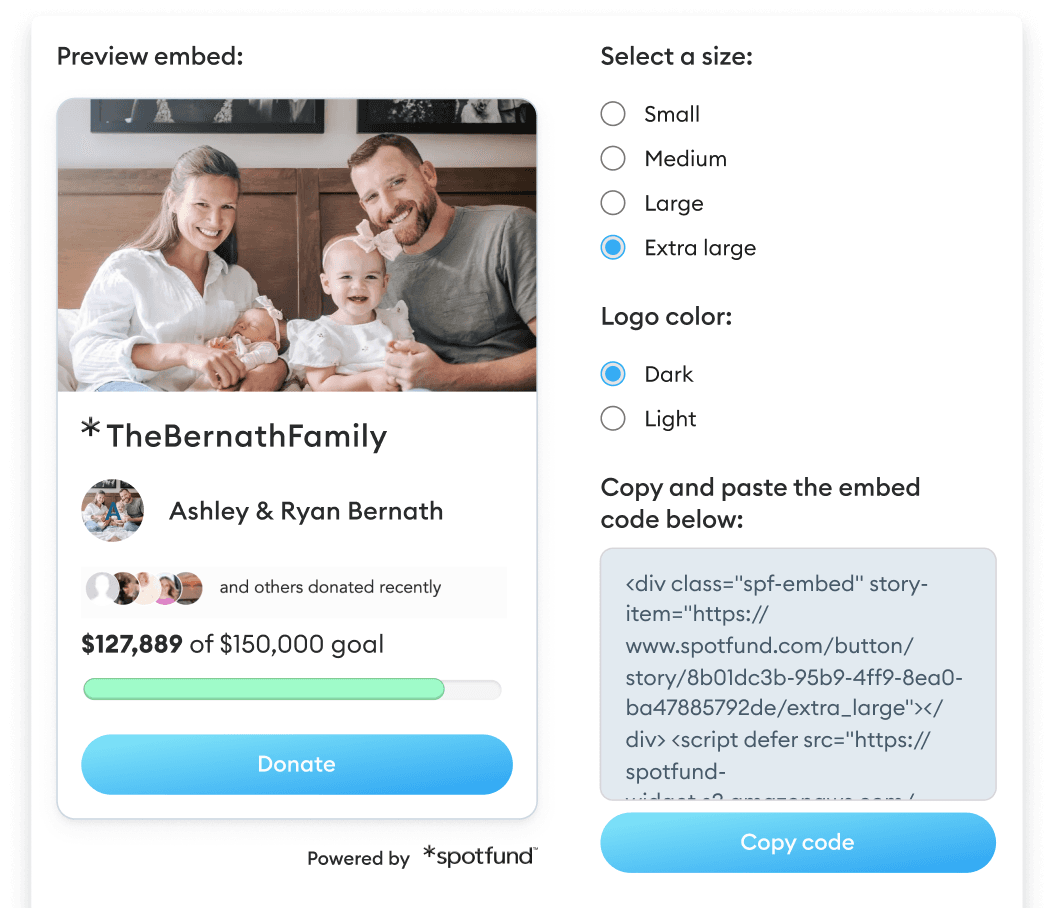1054x908 pixels.
Task: Choose the Medium size option
Action: [x=613, y=158]
